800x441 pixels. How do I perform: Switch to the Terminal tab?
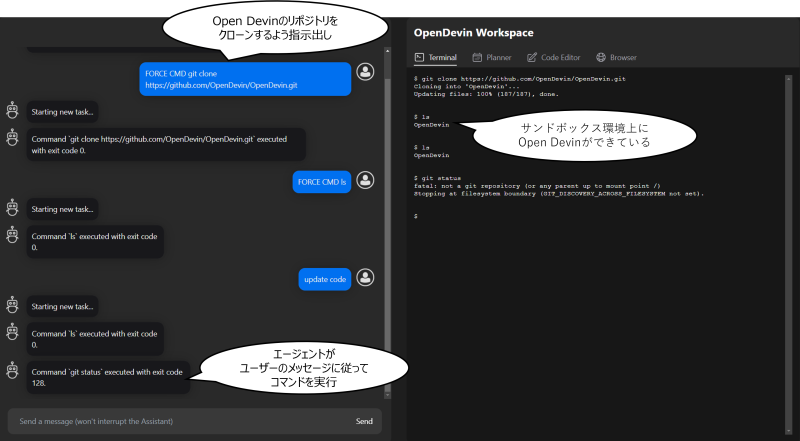click(435, 57)
